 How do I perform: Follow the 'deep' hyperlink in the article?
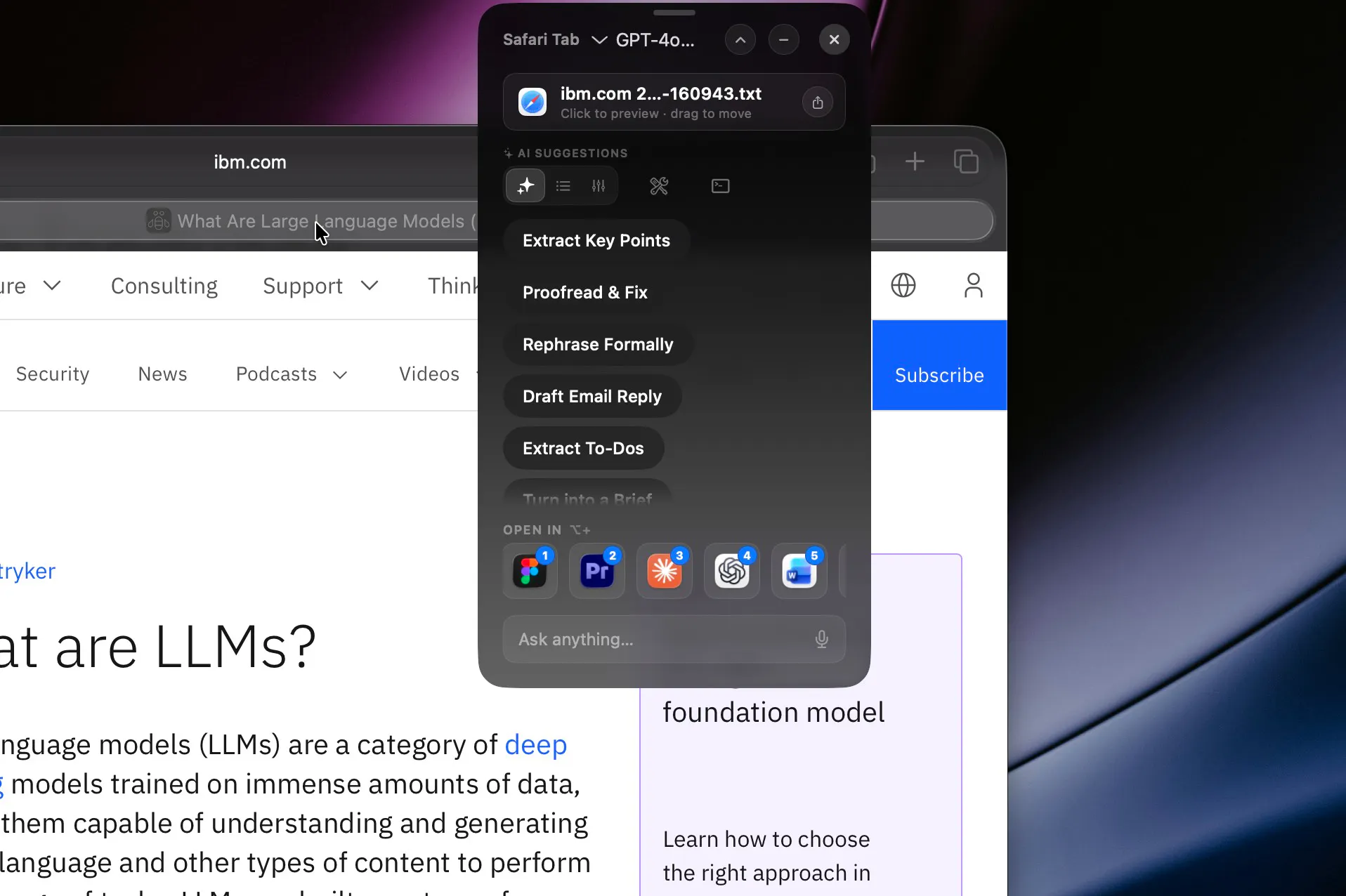coord(536,744)
